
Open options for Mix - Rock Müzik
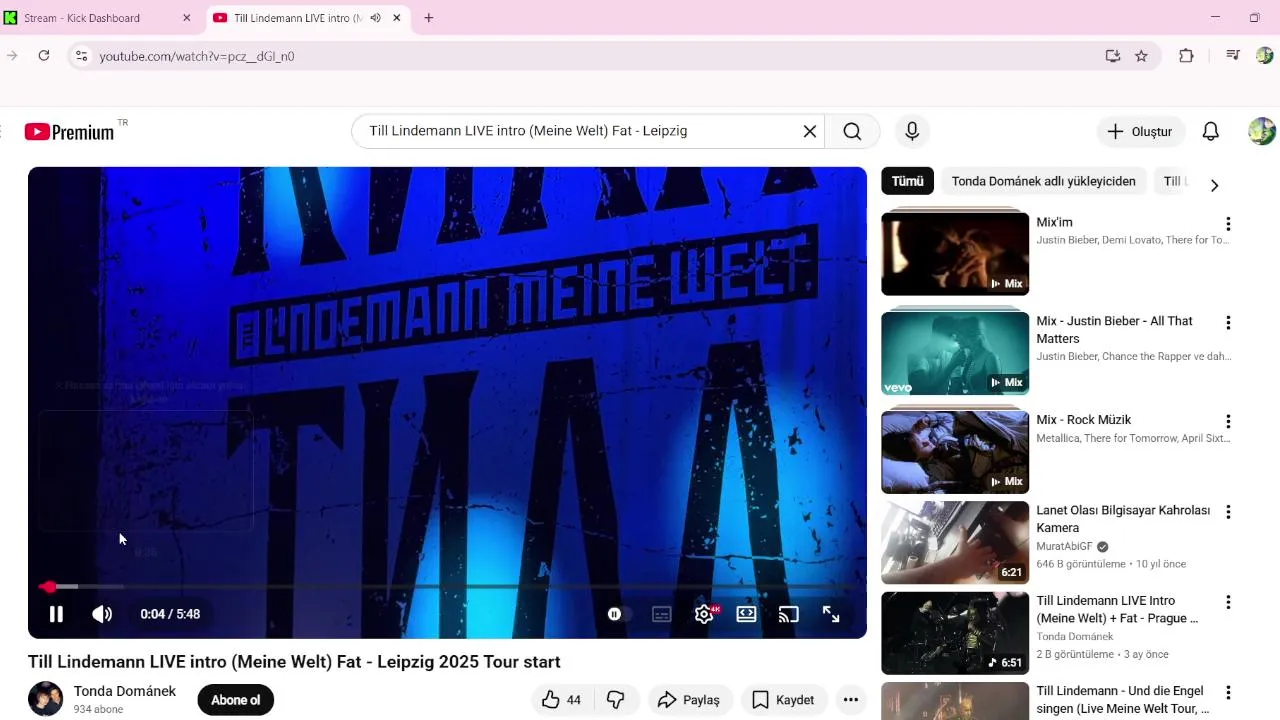pyautogui.click(x=1228, y=422)
